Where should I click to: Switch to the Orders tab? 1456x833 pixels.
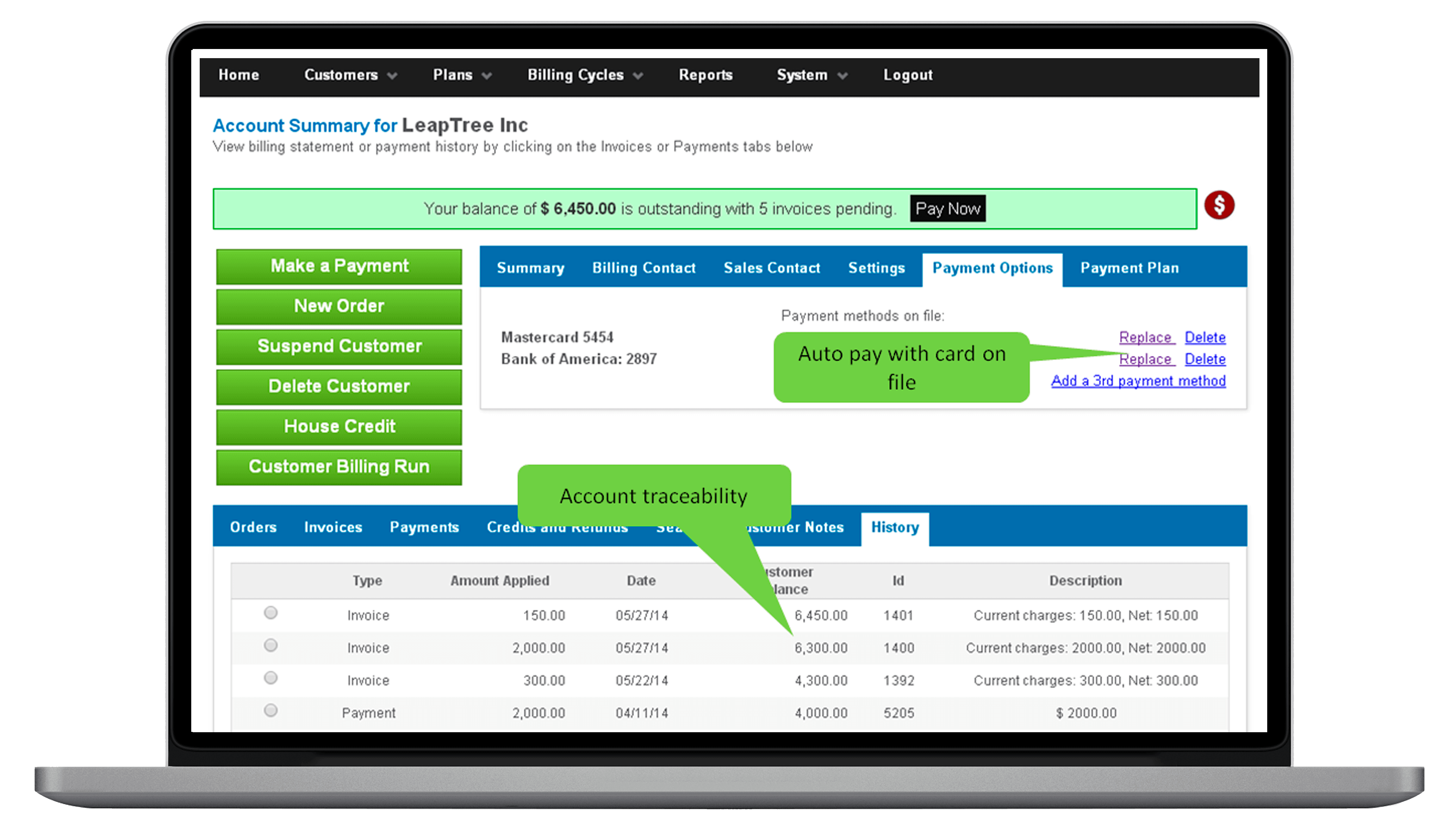[253, 527]
